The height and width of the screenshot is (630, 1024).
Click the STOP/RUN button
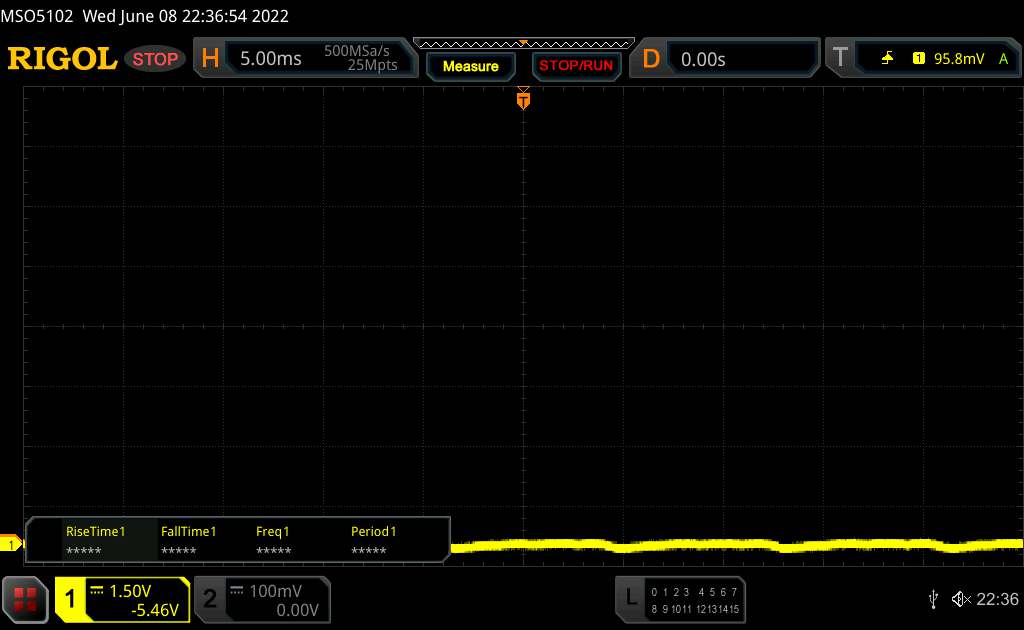coord(576,66)
